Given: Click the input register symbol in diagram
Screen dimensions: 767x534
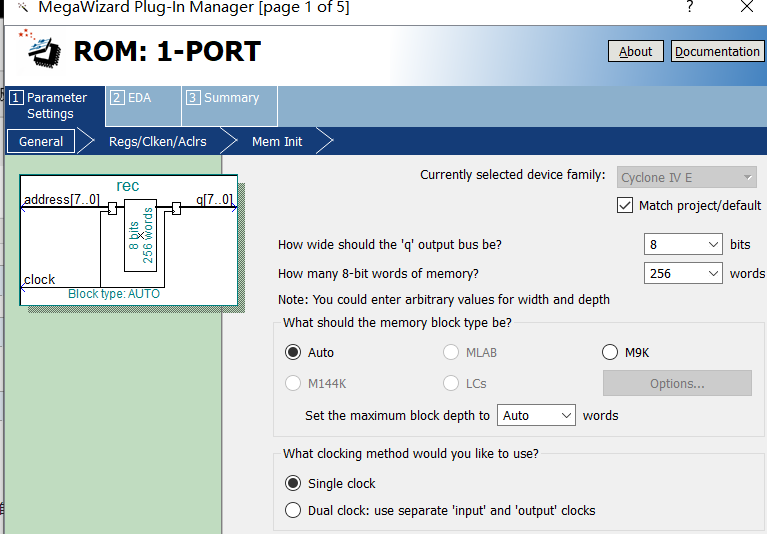Looking at the screenshot, I should point(112,208).
